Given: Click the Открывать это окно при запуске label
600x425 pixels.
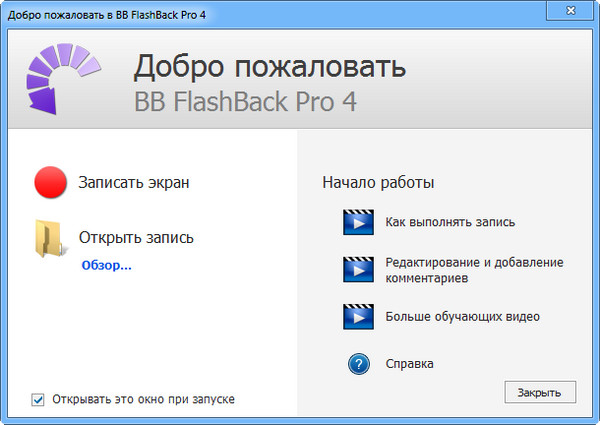Looking at the screenshot, I should pos(142,399).
